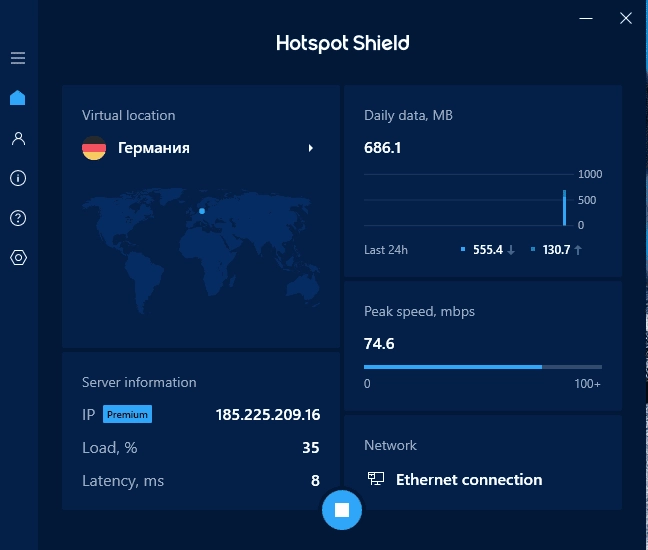Click the Network heading
The width and height of the screenshot is (648, 550).
tap(390, 445)
